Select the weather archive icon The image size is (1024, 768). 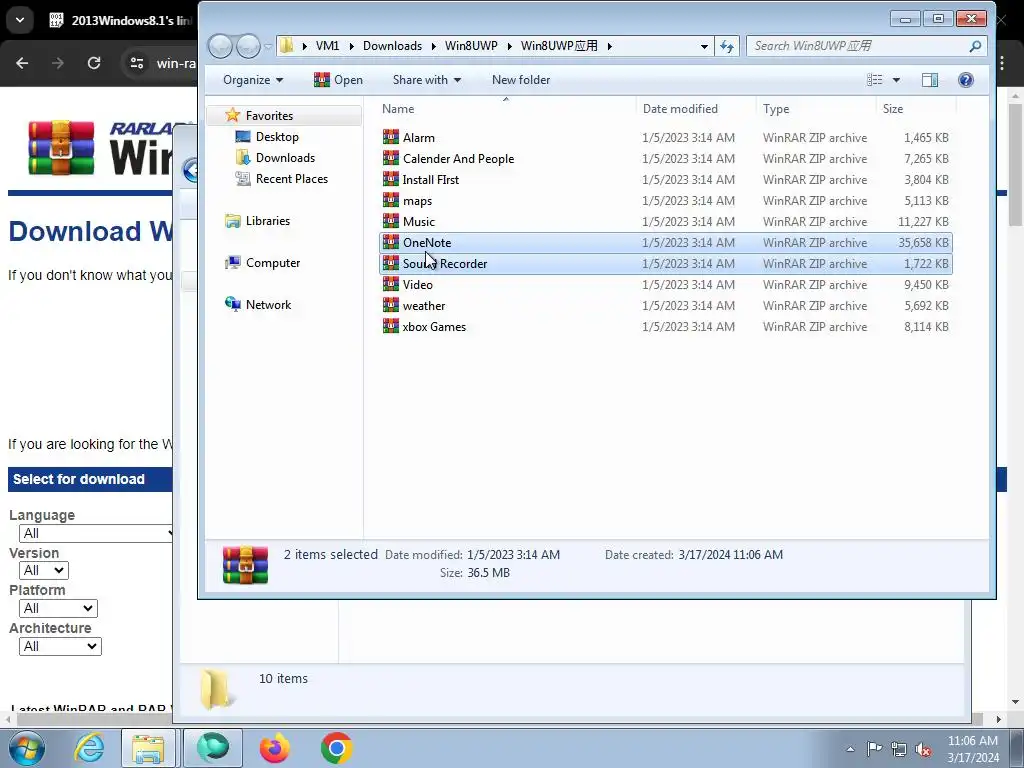pos(391,305)
